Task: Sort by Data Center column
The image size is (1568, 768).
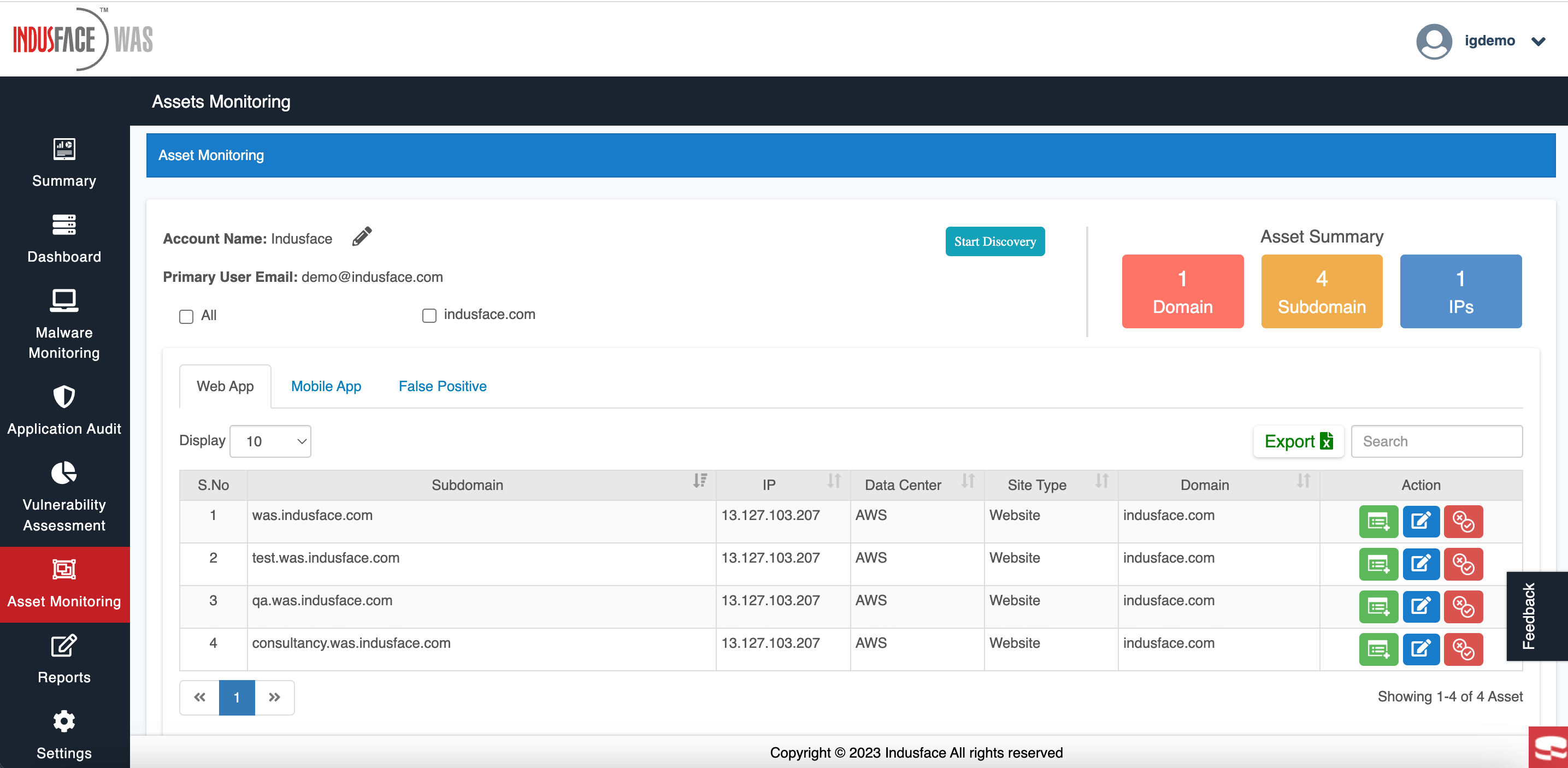Action: [968, 481]
